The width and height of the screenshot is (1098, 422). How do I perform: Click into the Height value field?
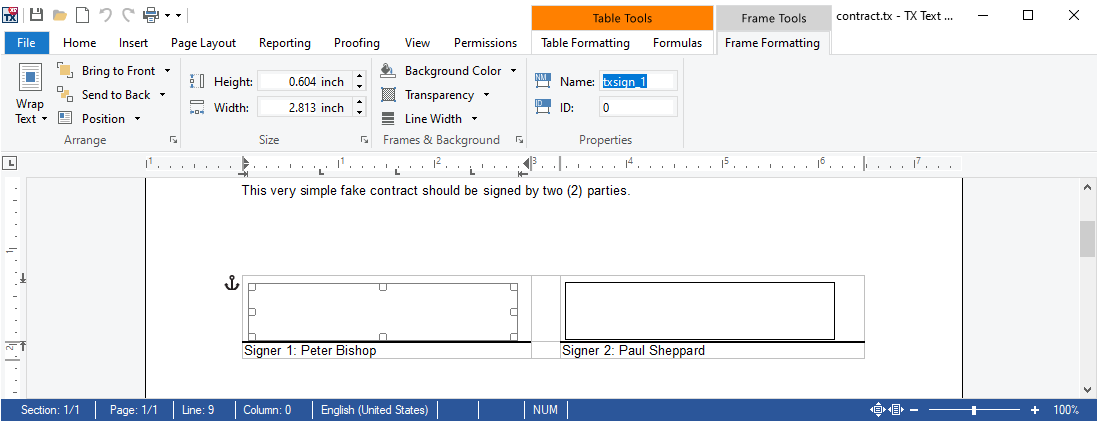tap(305, 82)
